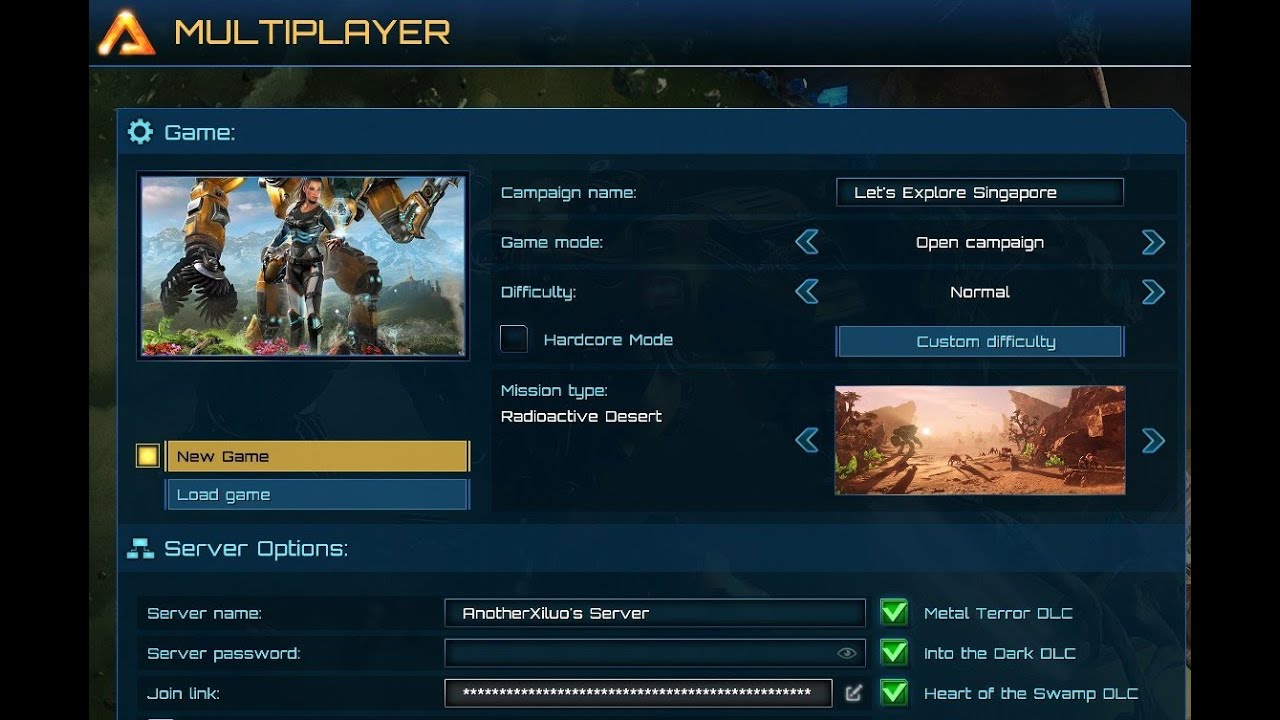Viewport: 1280px width, 720px height.
Task: Click the Open campaign mode value
Action: 980,242
